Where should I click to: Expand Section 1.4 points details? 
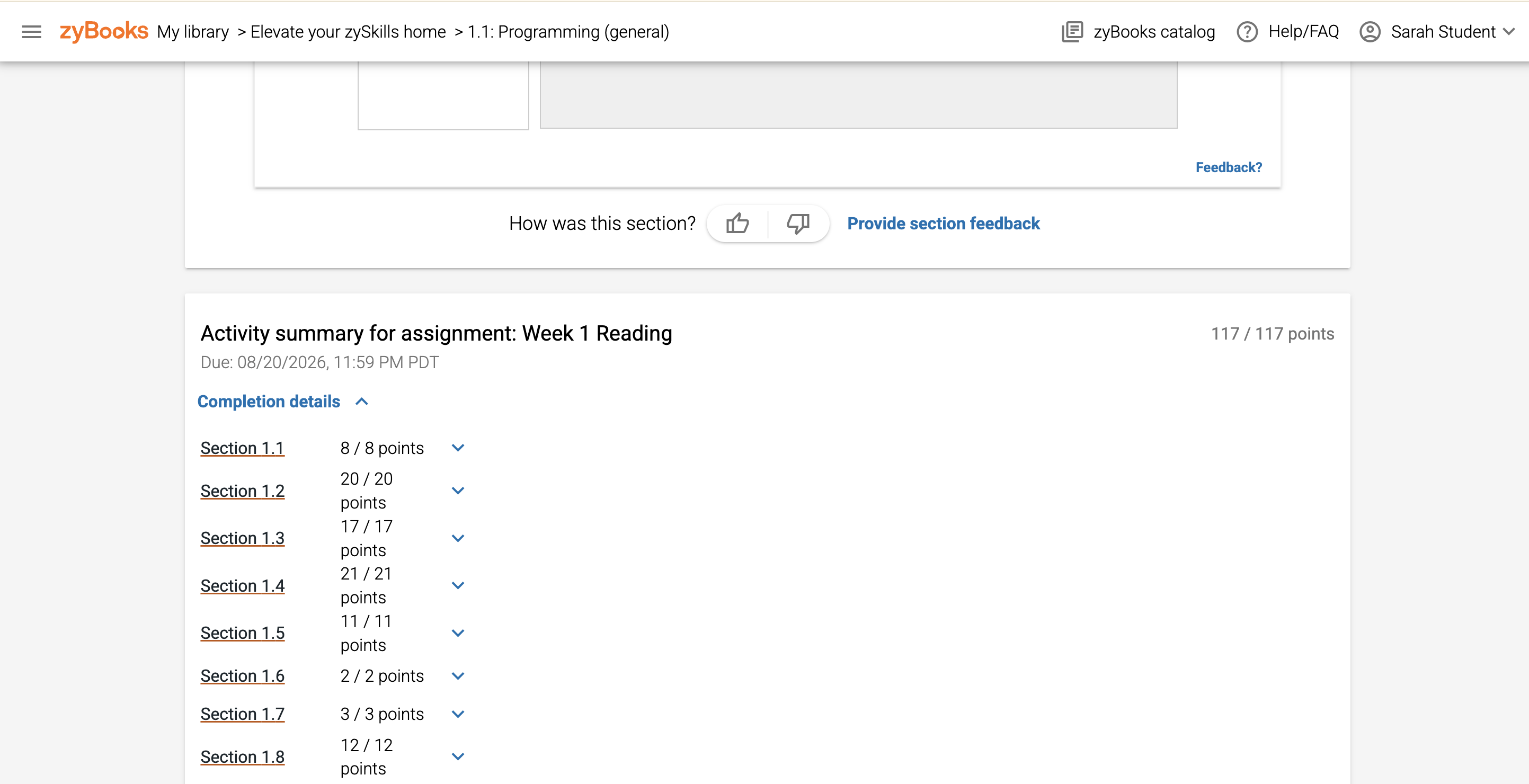tap(458, 586)
